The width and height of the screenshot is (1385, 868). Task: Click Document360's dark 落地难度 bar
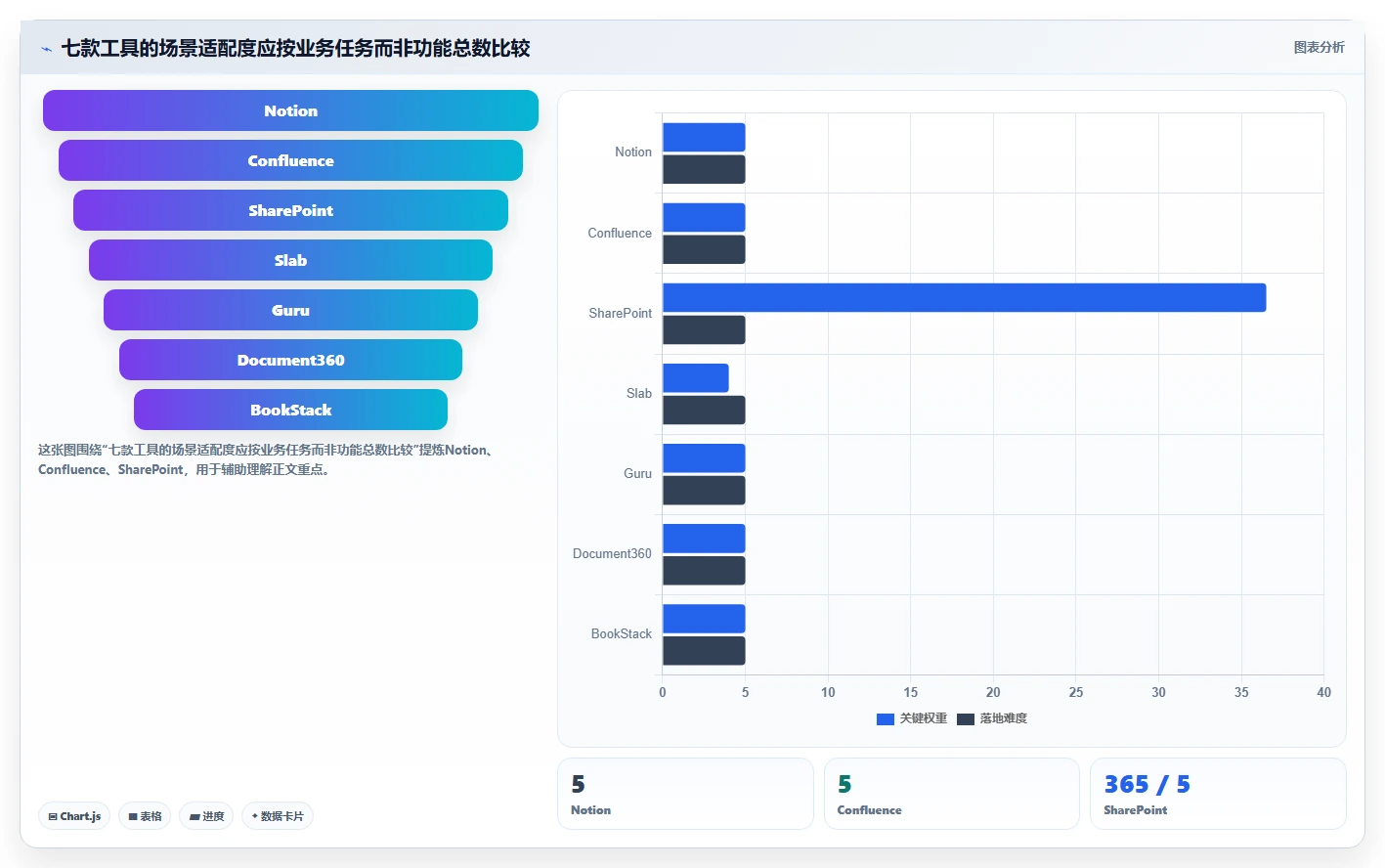[x=704, y=570]
